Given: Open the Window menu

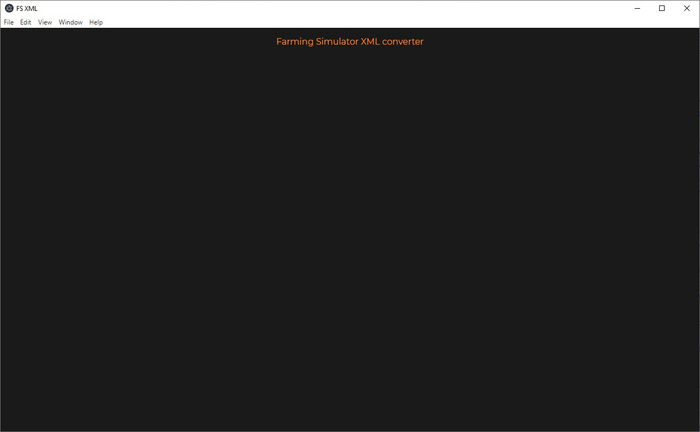Looking at the screenshot, I should point(71,22).
